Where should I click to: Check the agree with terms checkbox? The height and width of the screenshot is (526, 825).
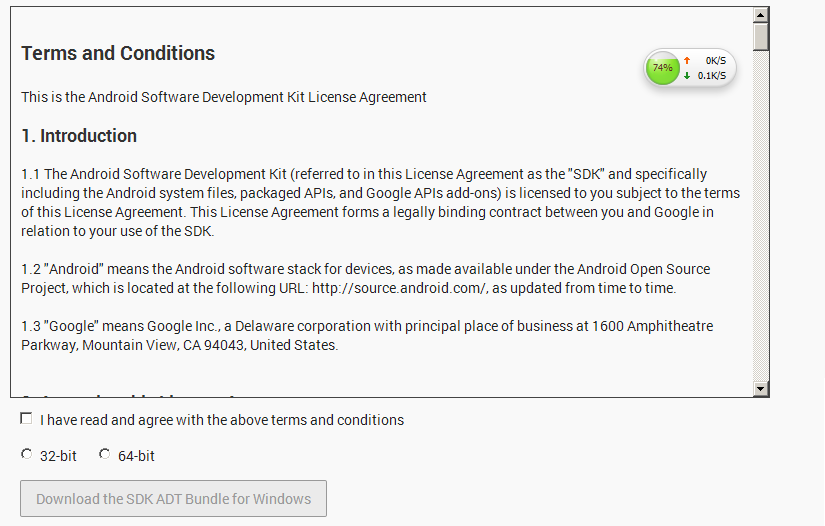[x=27, y=419]
